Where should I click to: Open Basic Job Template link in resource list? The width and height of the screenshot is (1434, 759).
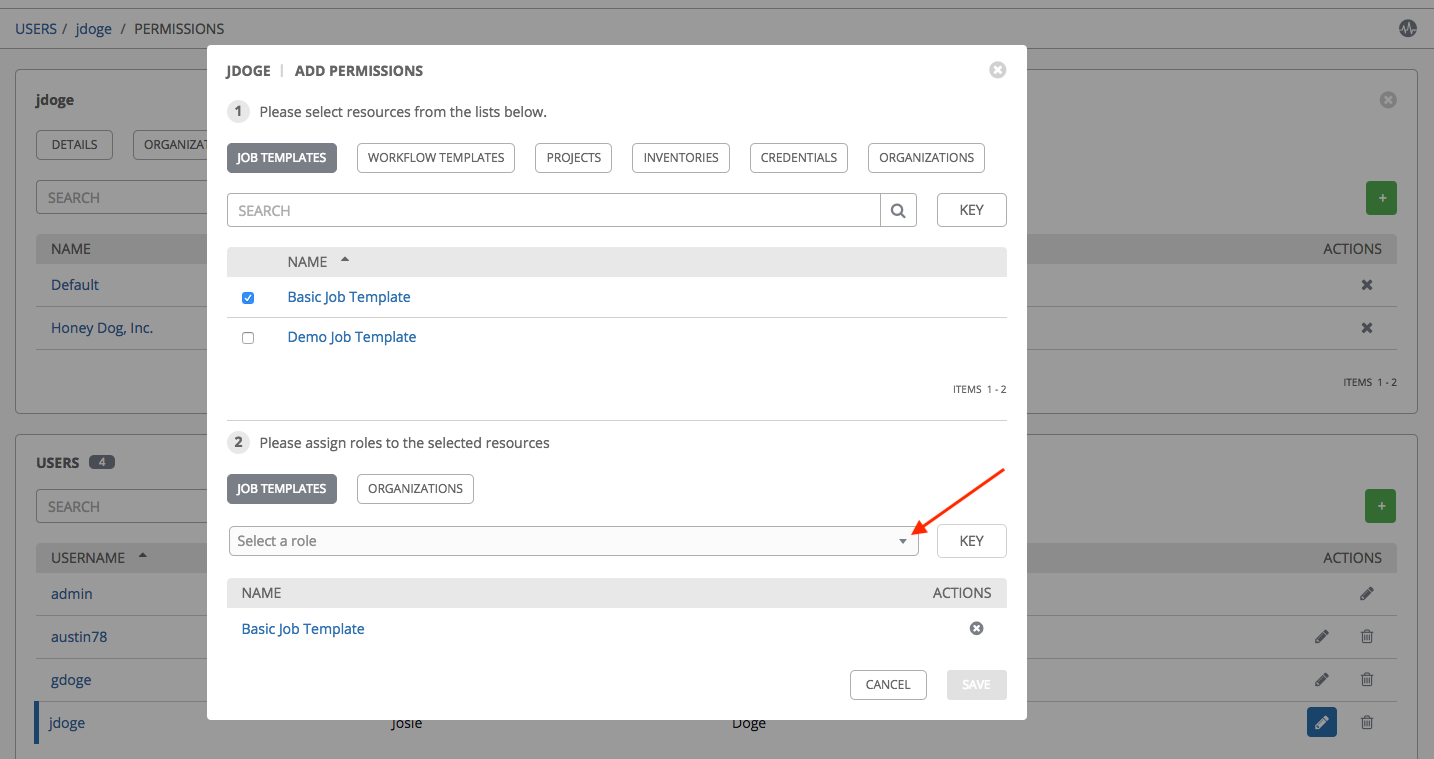[x=349, y=297]
